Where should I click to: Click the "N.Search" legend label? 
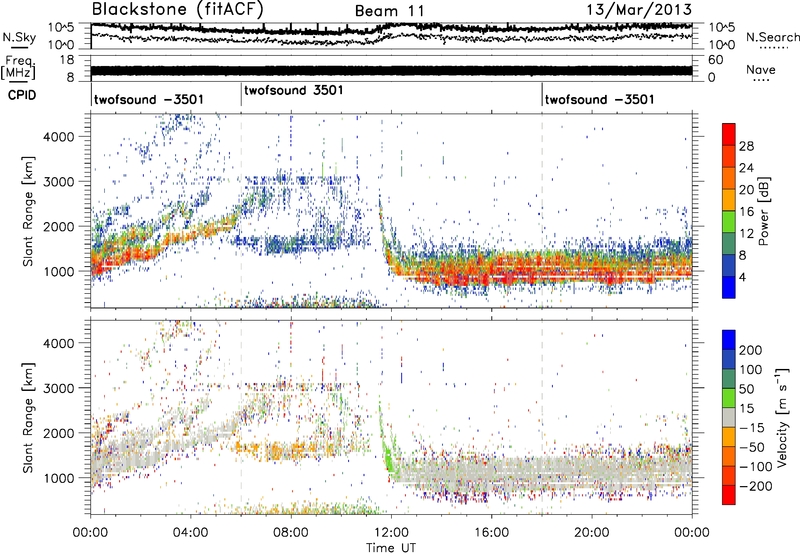click(x=772, y=37)
